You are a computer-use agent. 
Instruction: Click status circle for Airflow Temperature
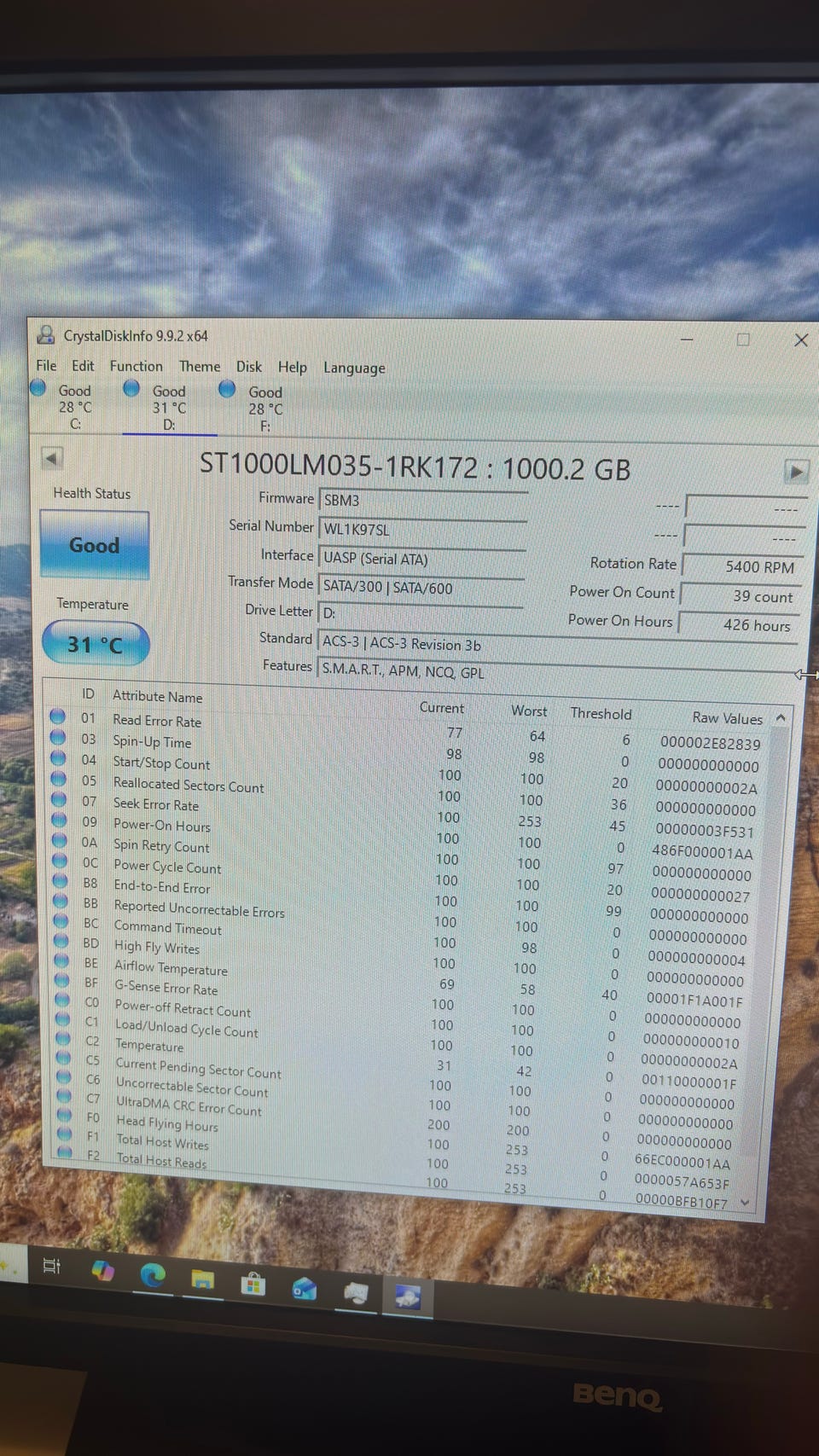tap(62, 960)
